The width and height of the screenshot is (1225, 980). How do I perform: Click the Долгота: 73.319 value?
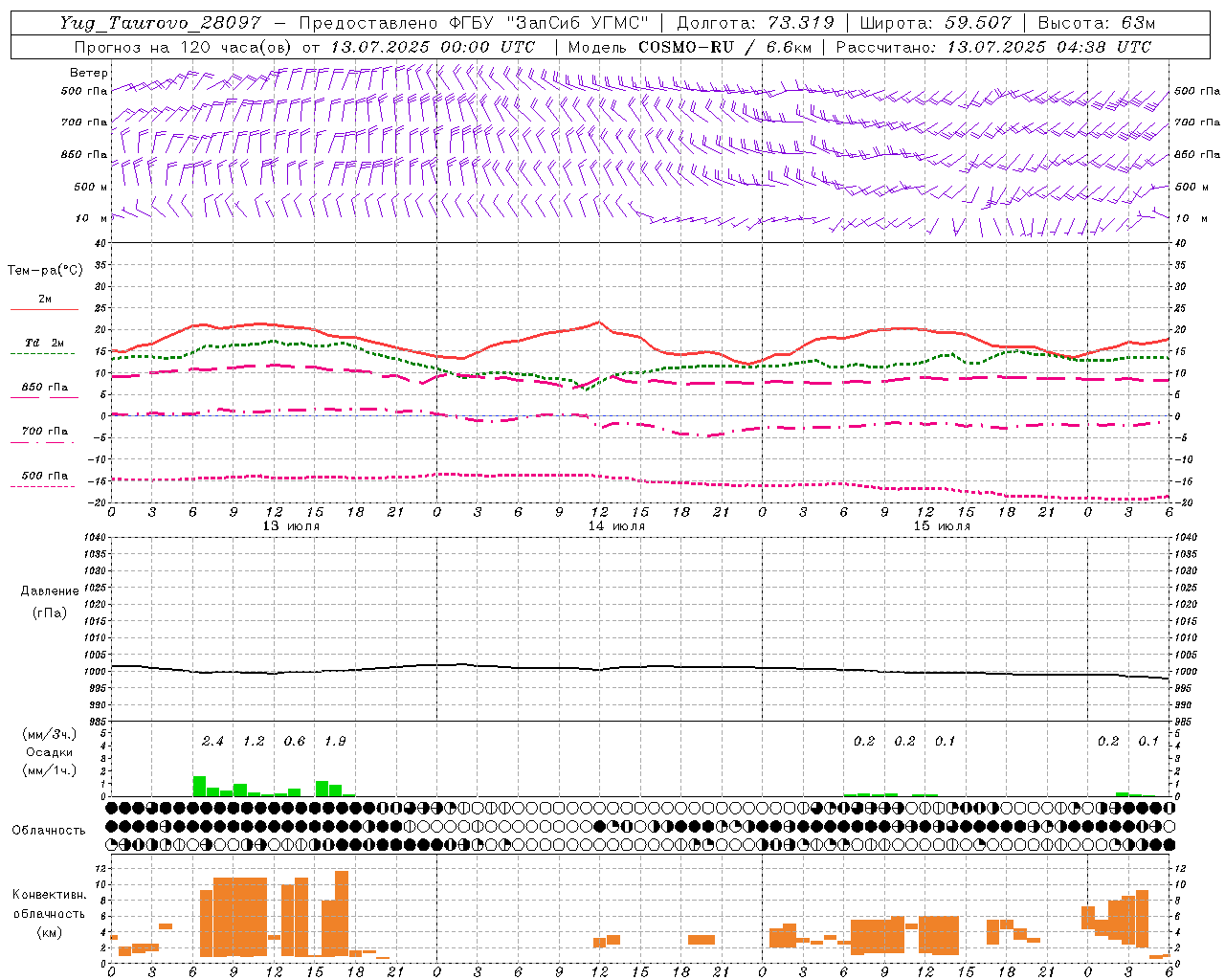[x=755, y=23]
